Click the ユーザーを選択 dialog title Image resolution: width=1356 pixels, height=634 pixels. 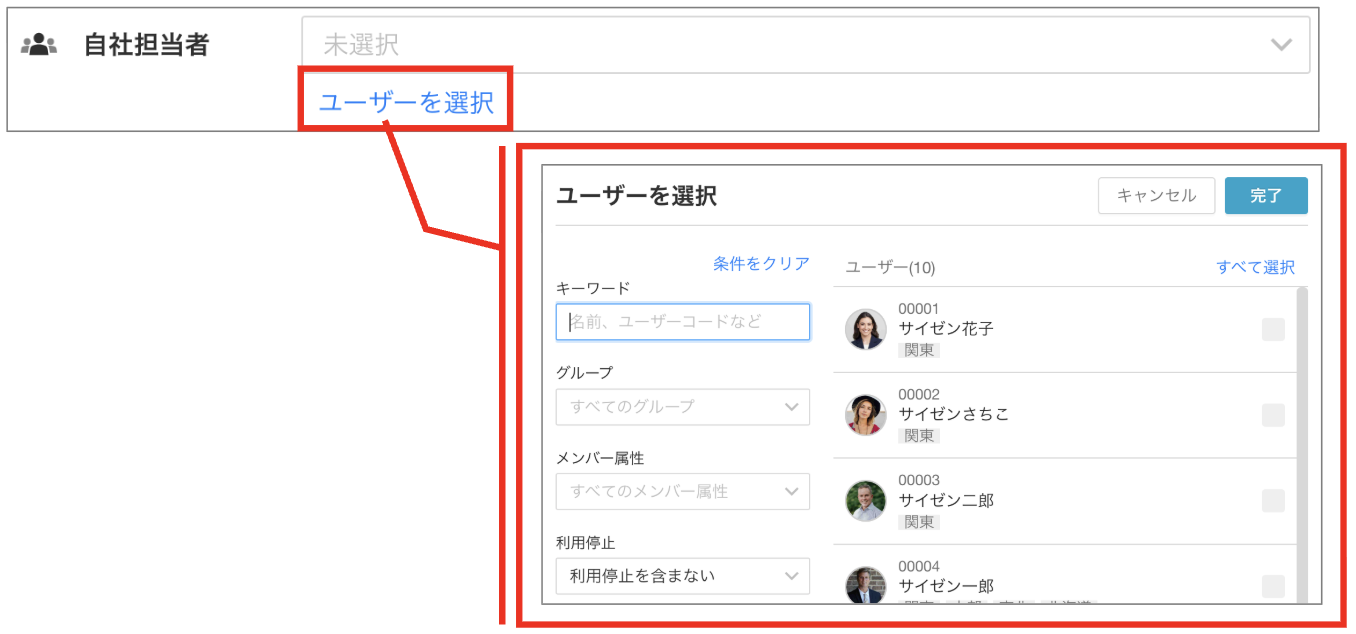tap(636, 196)
